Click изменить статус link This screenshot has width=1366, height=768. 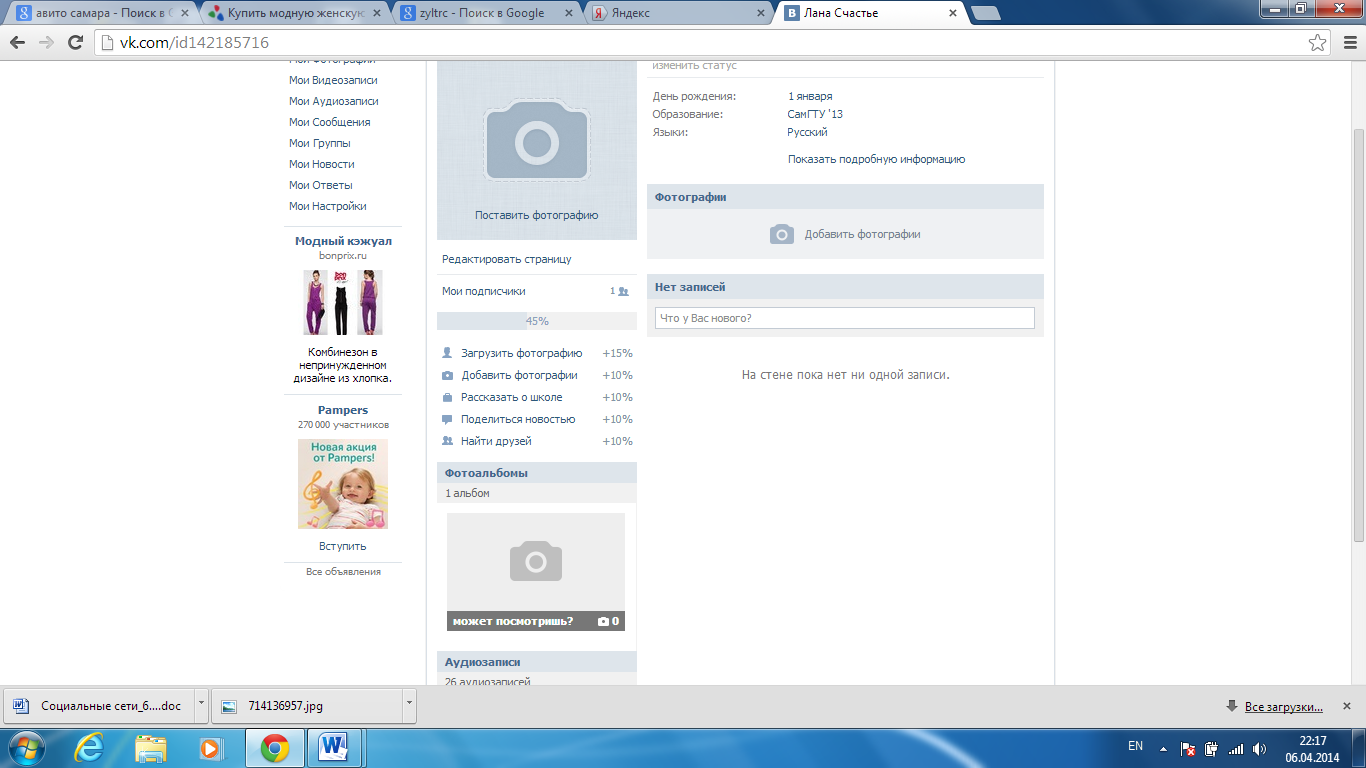click(x=694, y=65)
